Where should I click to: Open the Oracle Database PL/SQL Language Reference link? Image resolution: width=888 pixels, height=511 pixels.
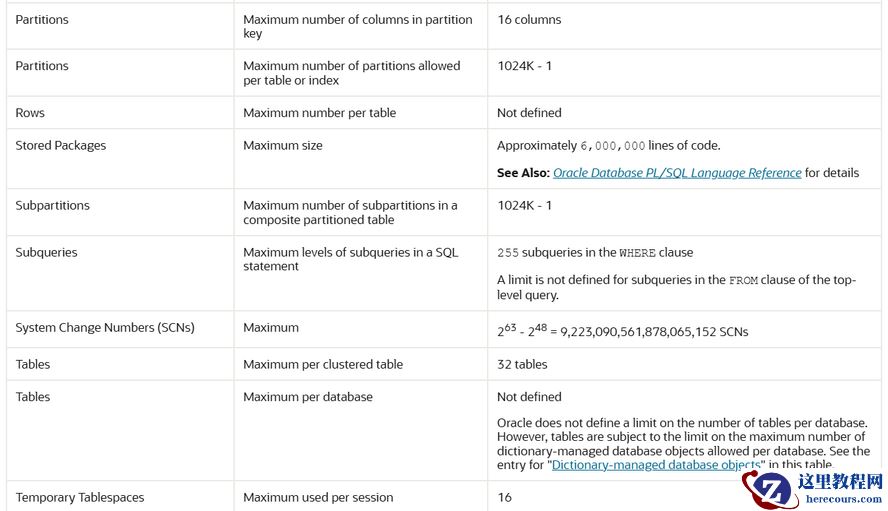click(677, 173)
